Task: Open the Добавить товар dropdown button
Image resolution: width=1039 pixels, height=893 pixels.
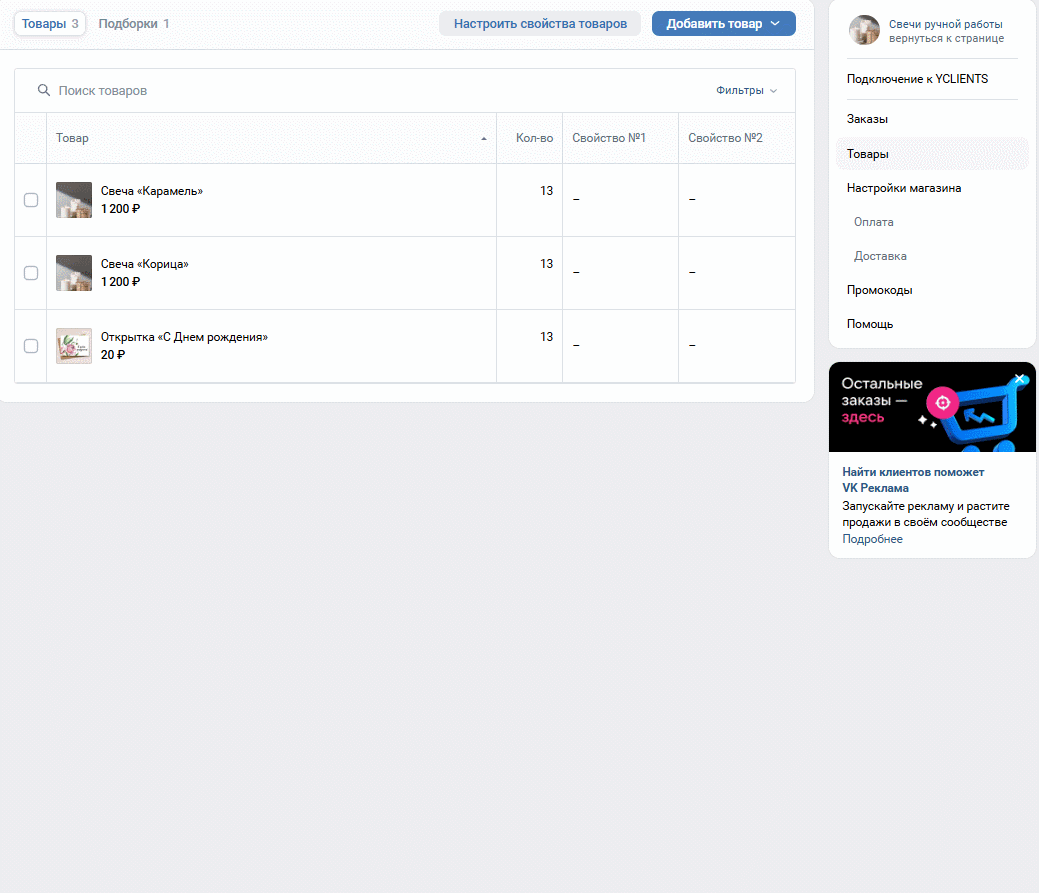Action: 724,24
